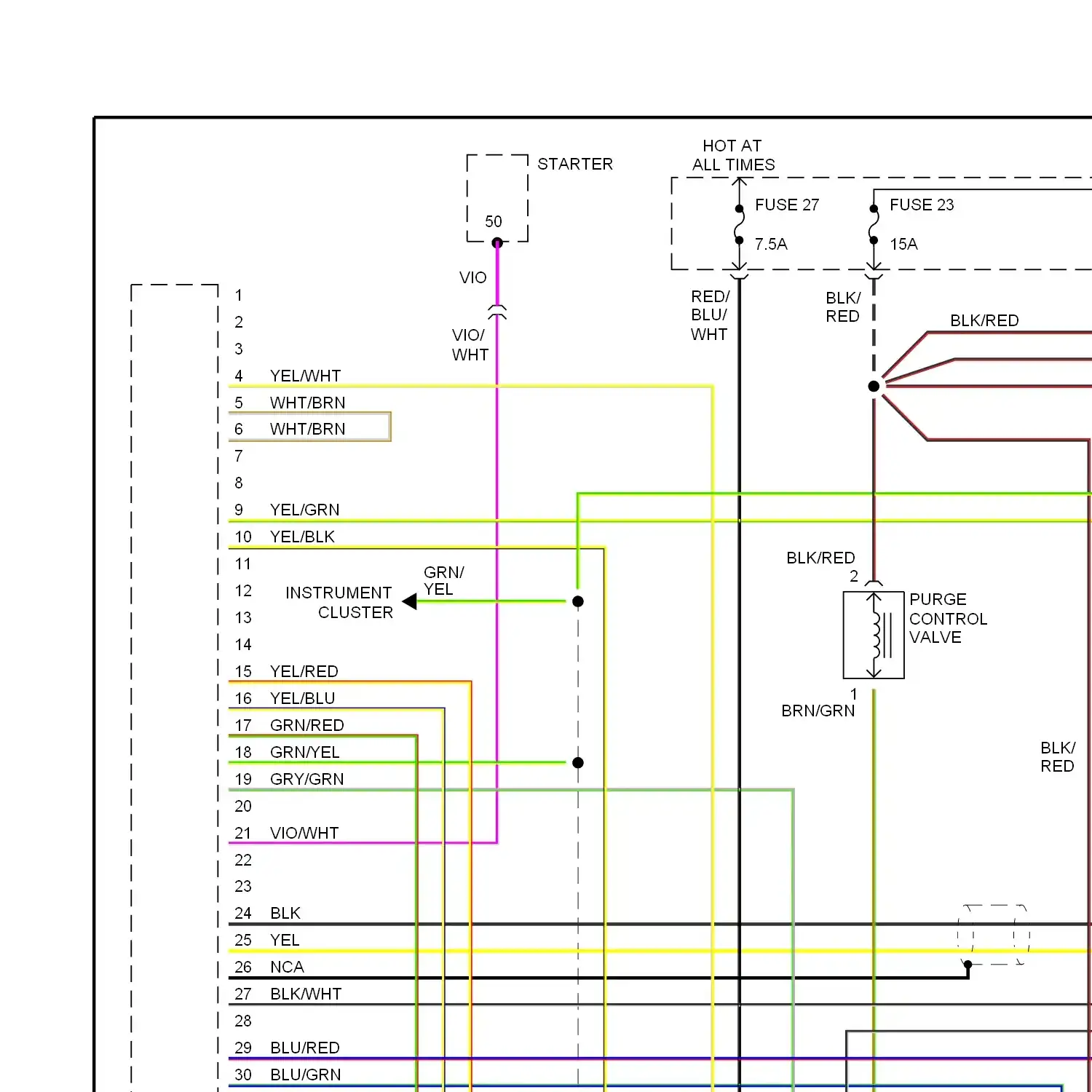The image size is (1092, 1092).
Task: Select connector pin number 20
Action: click(x=243, y=806)
